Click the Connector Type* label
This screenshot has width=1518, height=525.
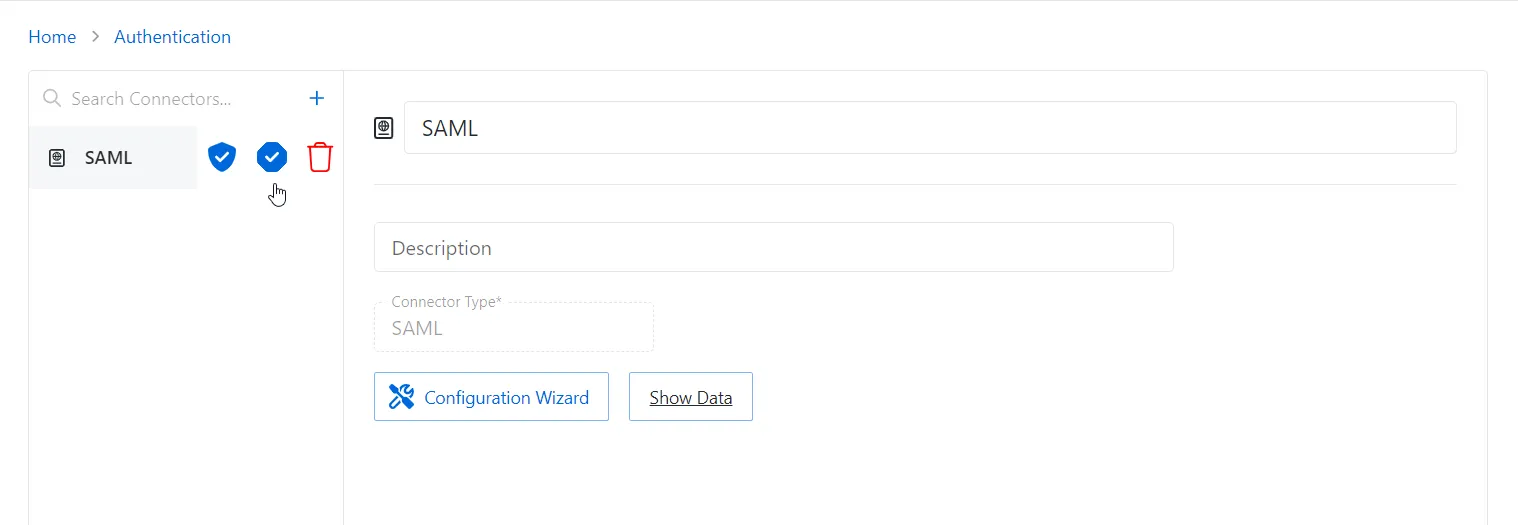pyautogui.click(x=446, y=302)
